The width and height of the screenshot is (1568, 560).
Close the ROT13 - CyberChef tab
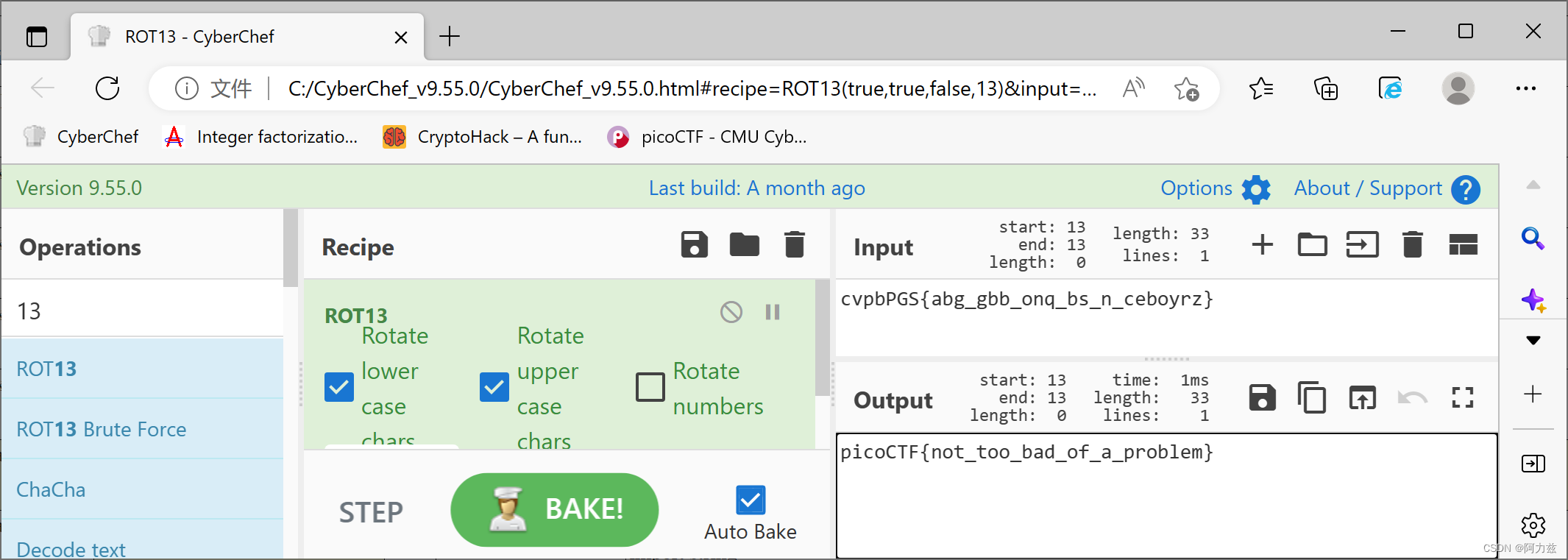401,37
